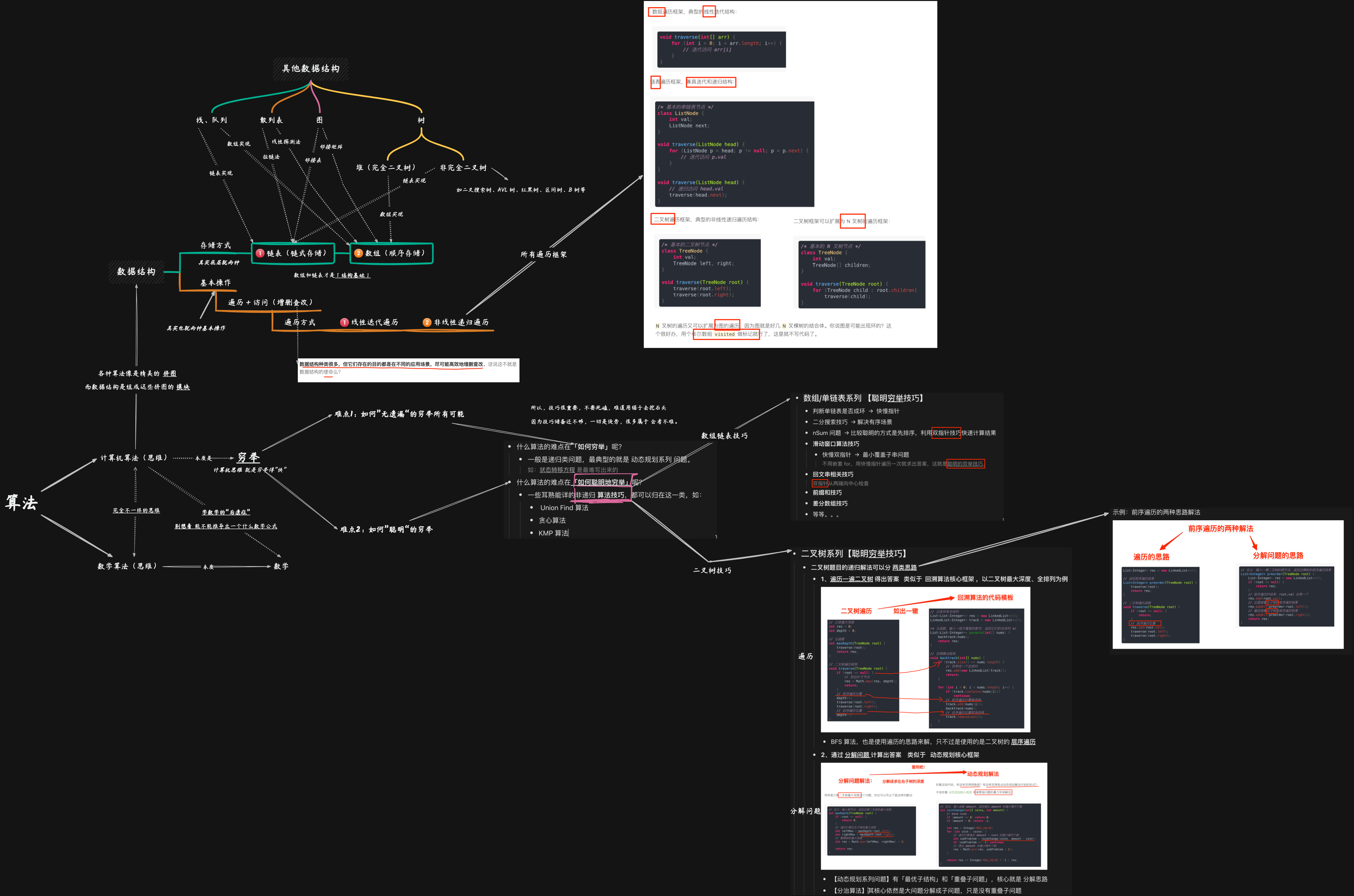Click the 差分数组技巧 bullet
This screenshot has height=896, width=1354.
pyautogui.click(x=830, y=503)
